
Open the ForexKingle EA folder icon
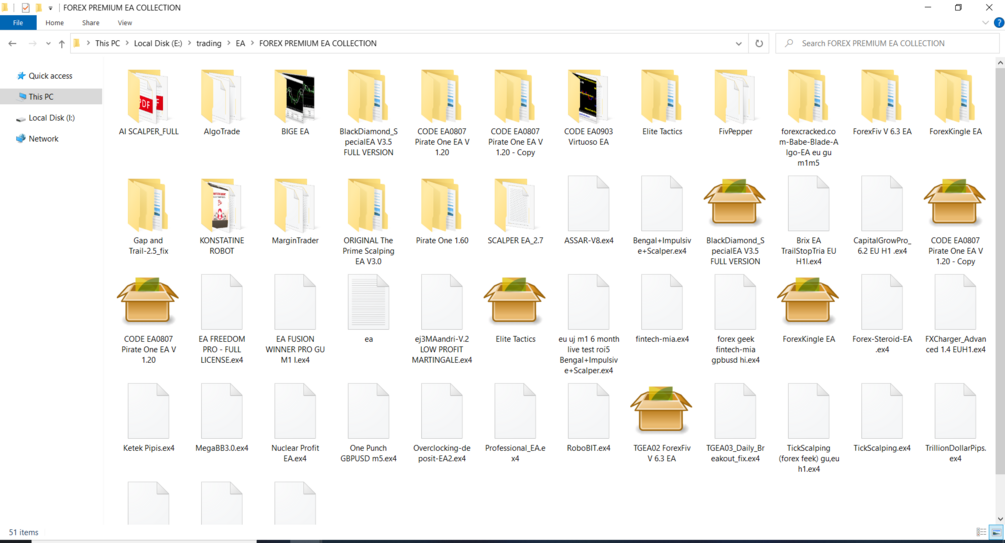click(955, 97)
